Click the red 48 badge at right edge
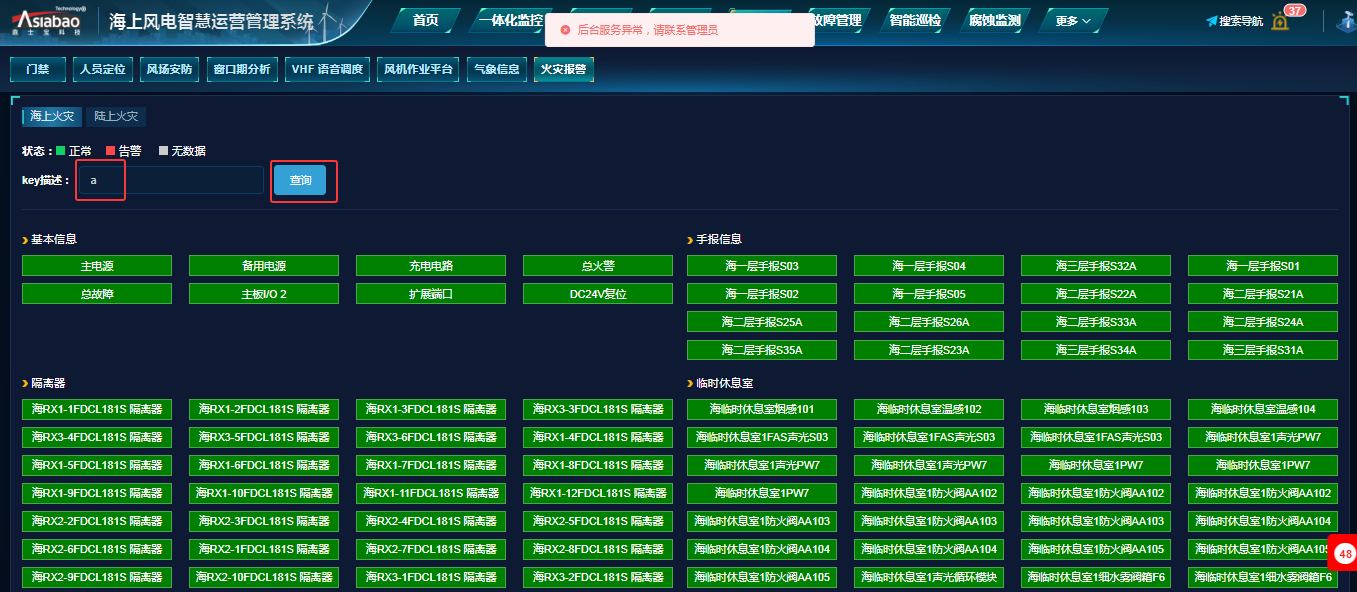Image resolution: width=1357 pixels, height=592 pixels. pos(1345,553)
